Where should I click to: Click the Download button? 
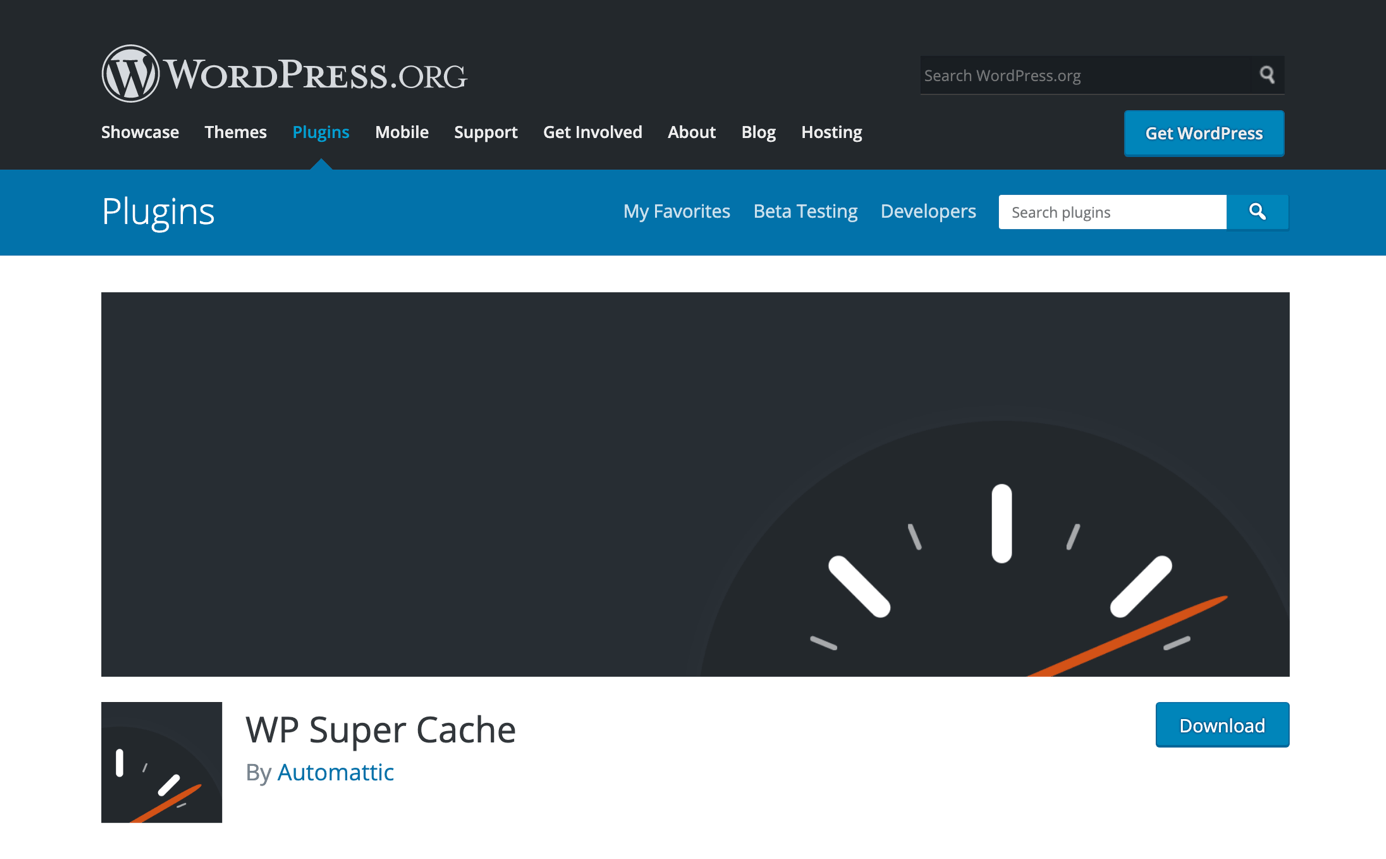1222,725
